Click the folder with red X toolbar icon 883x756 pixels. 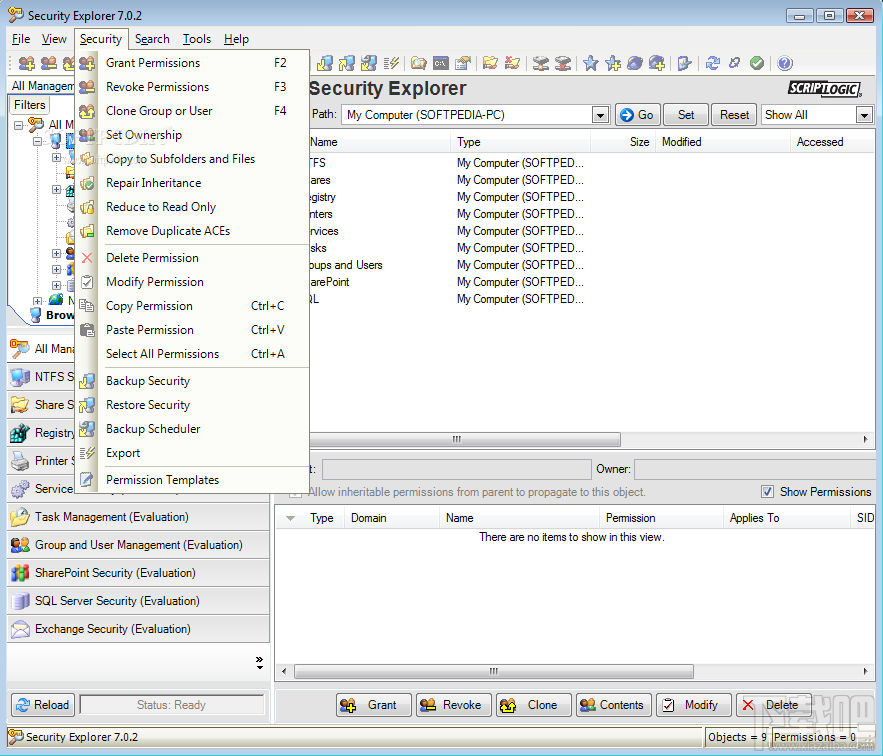512,63
